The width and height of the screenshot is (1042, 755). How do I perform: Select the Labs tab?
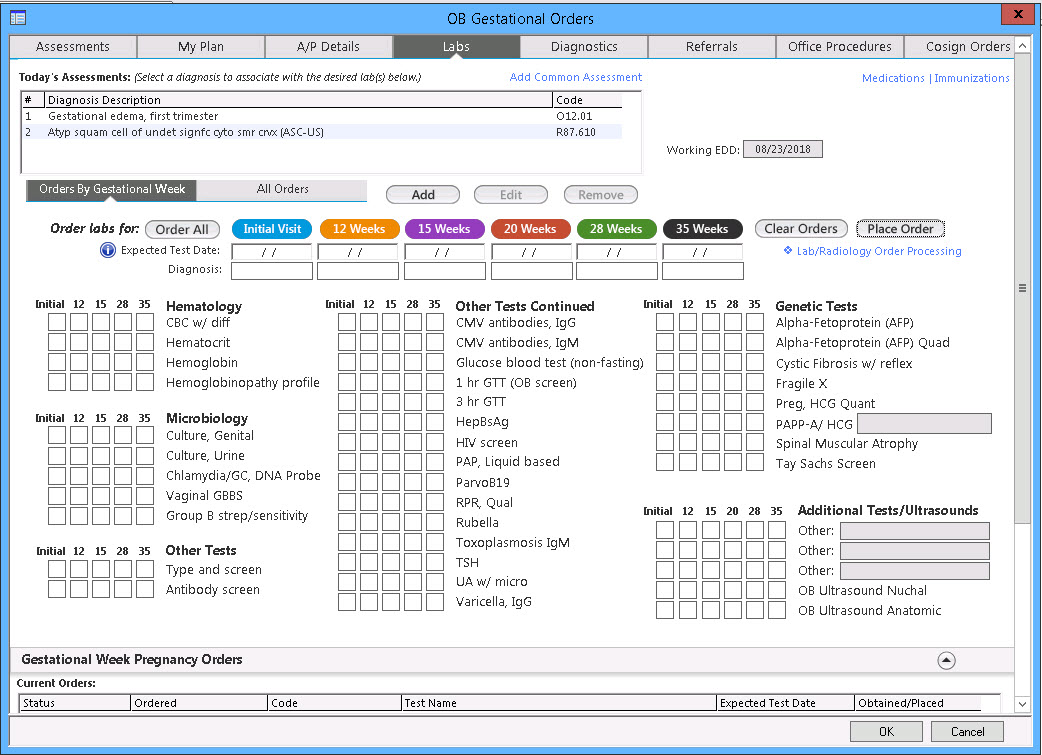click(456, 47)
